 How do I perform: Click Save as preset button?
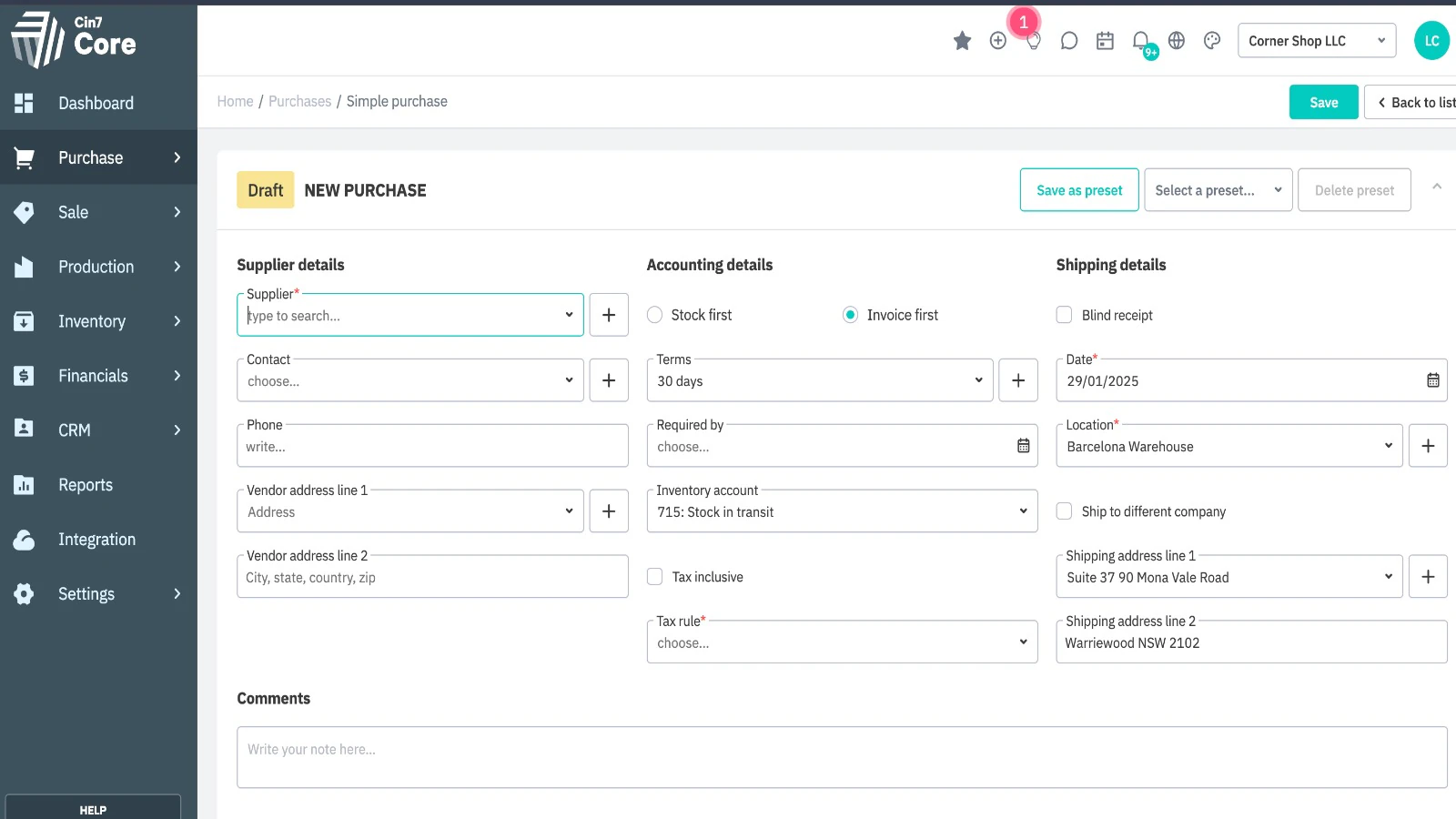[1079, 190]
